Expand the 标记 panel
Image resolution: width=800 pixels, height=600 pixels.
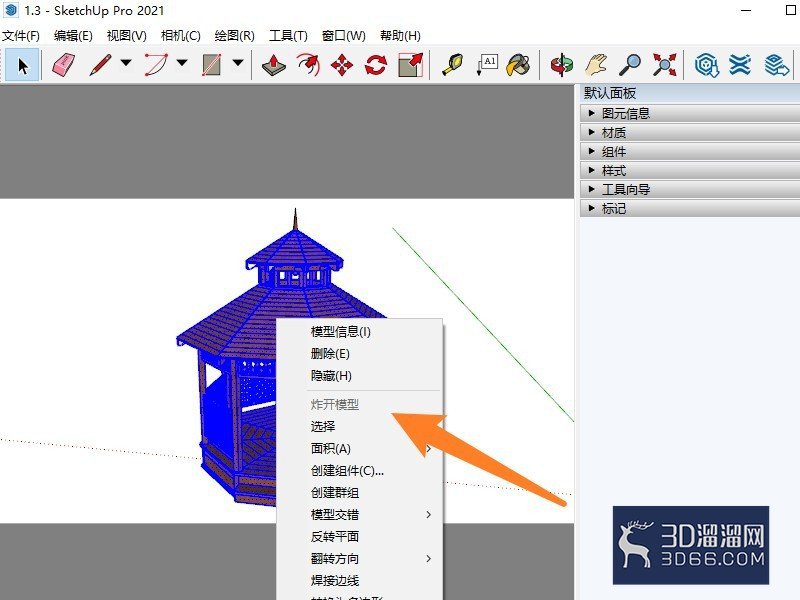690,208
